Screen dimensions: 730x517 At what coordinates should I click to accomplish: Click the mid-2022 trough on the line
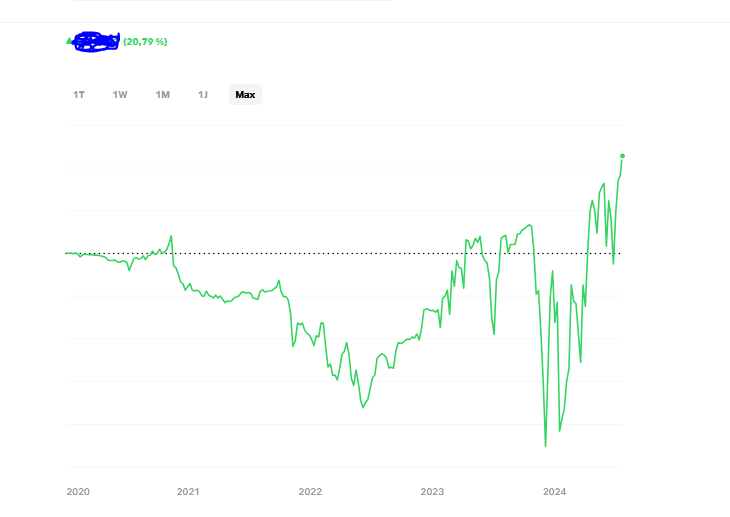pos(363,408)
